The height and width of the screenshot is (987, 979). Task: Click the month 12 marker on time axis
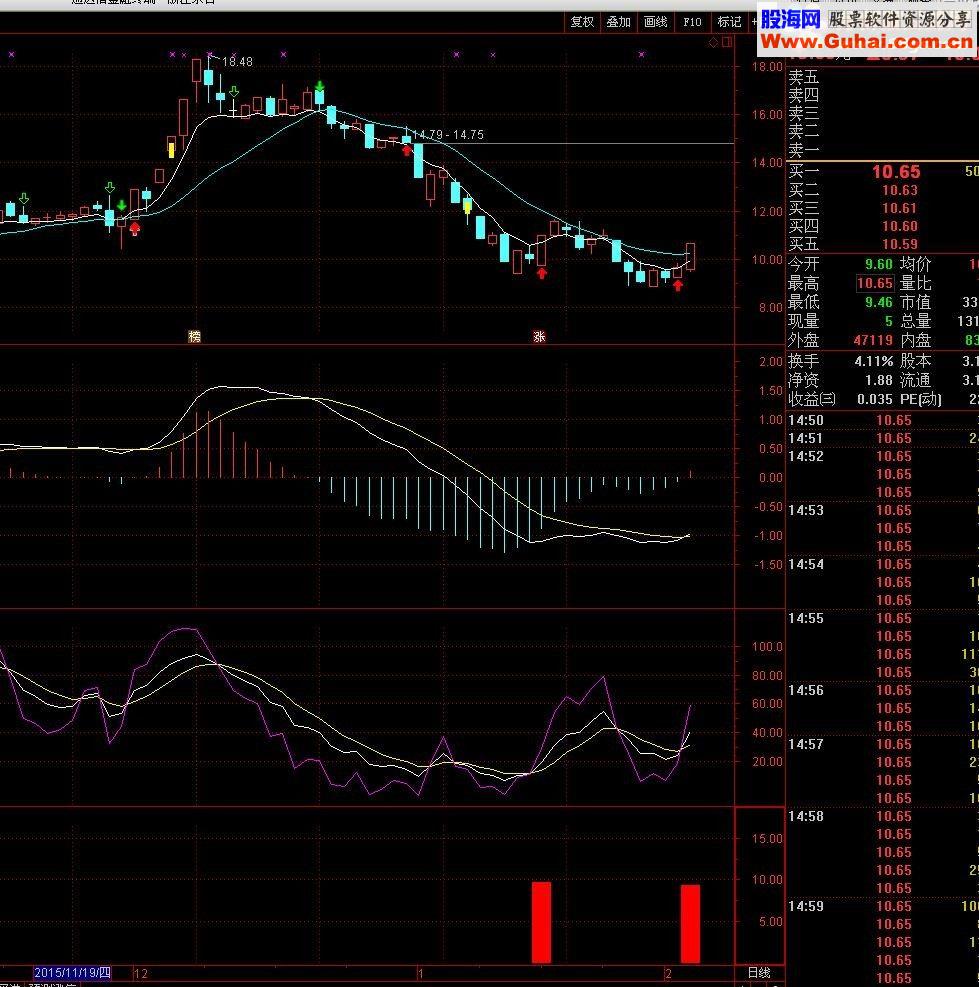[x=141, y=973]
